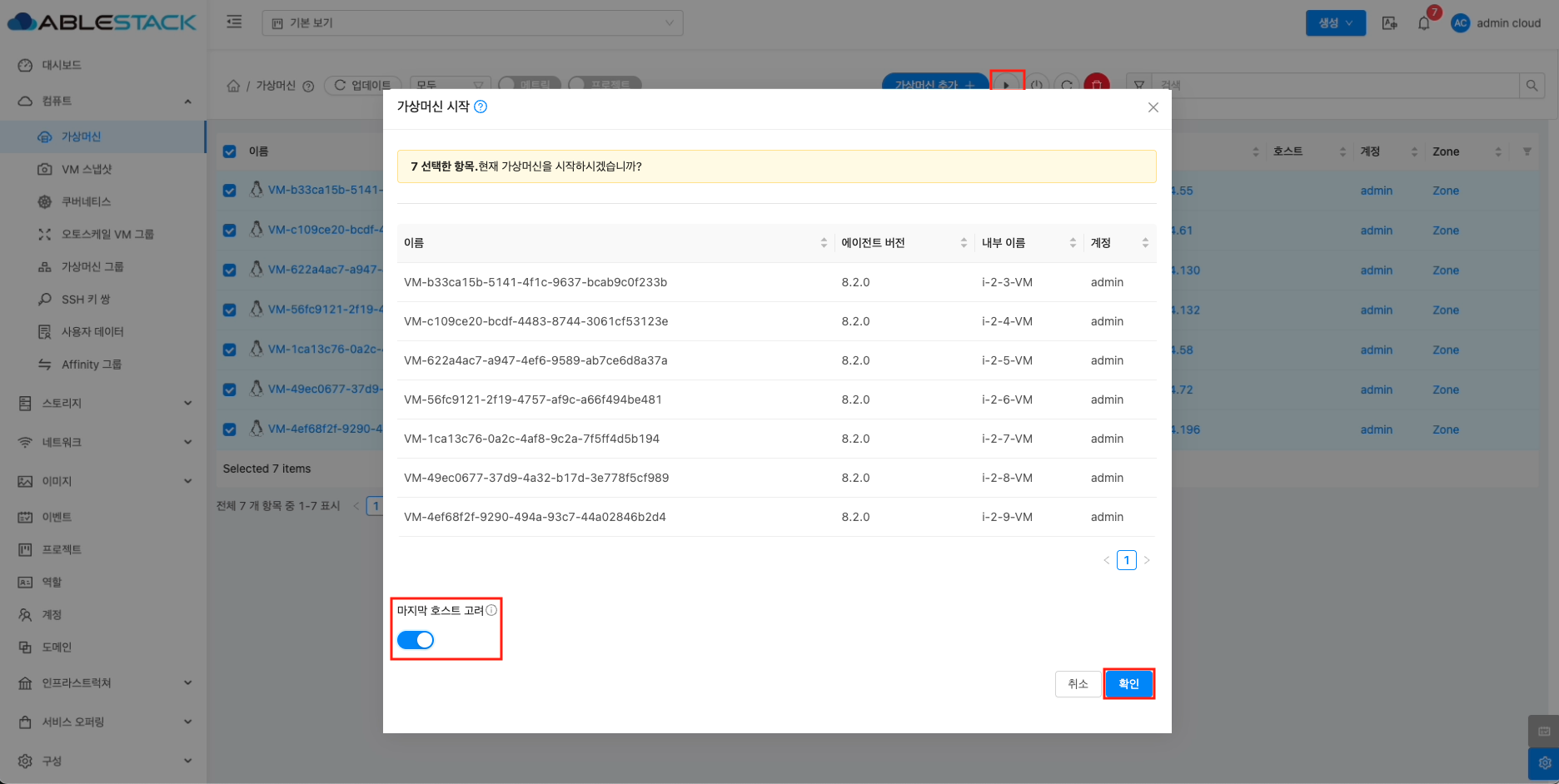1559x784 pixels.
Task: Open the 기본 보기 dropdown
Action: [x=472, y=23]
